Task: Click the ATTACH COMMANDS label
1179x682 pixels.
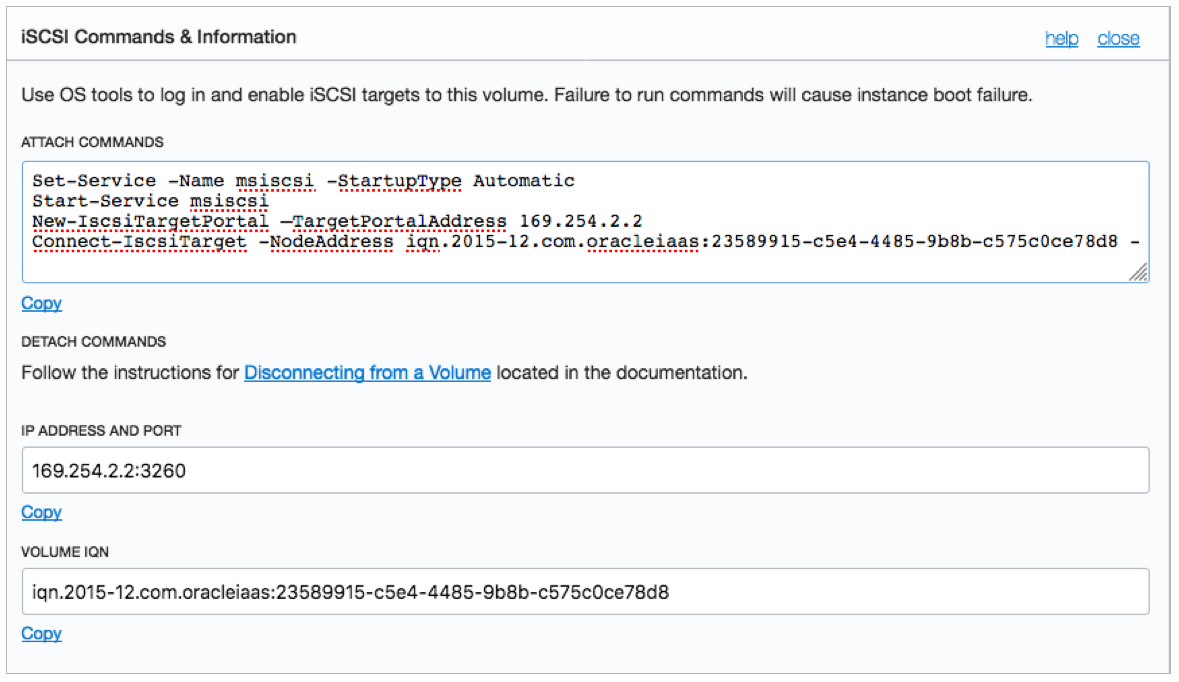Action: coord(92,142)
